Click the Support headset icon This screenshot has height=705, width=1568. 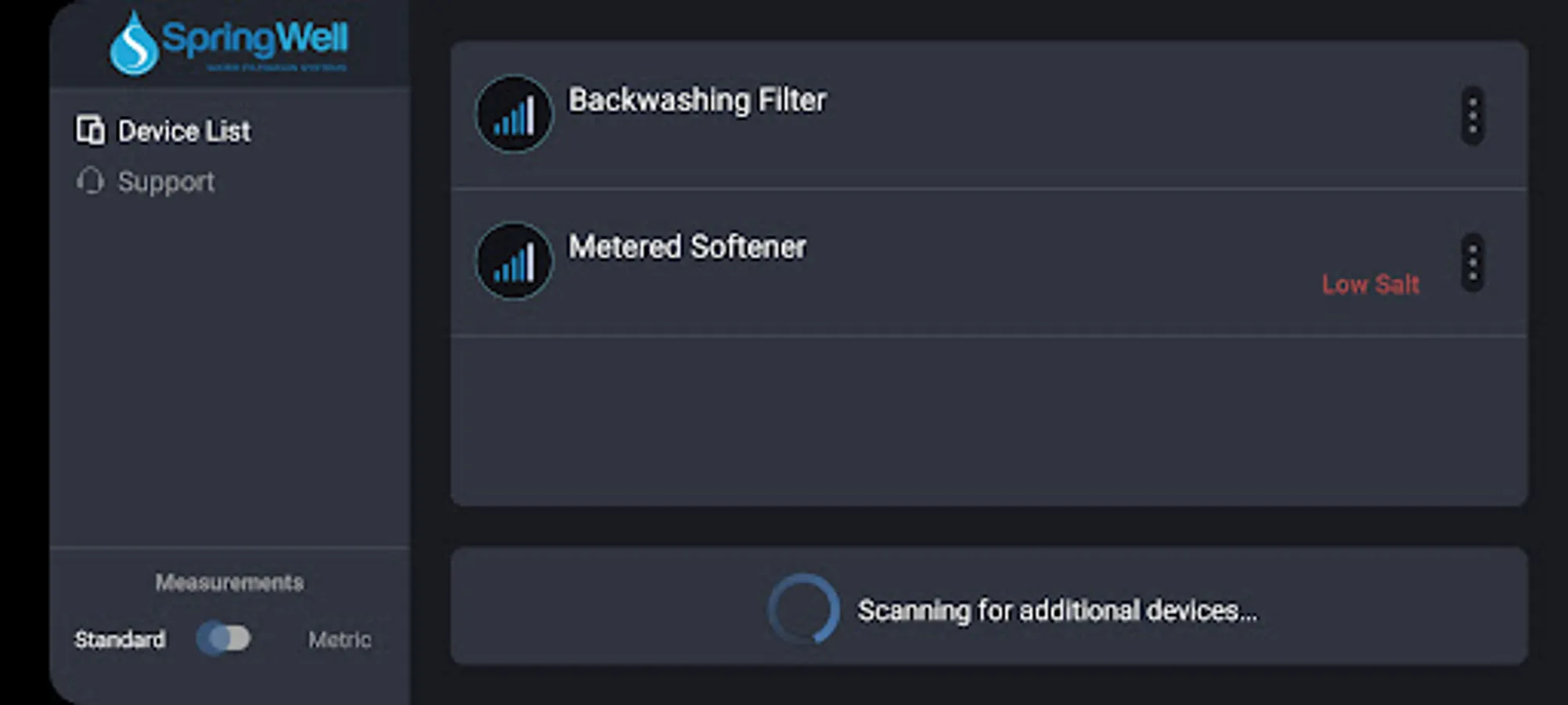tap(90, 181)
